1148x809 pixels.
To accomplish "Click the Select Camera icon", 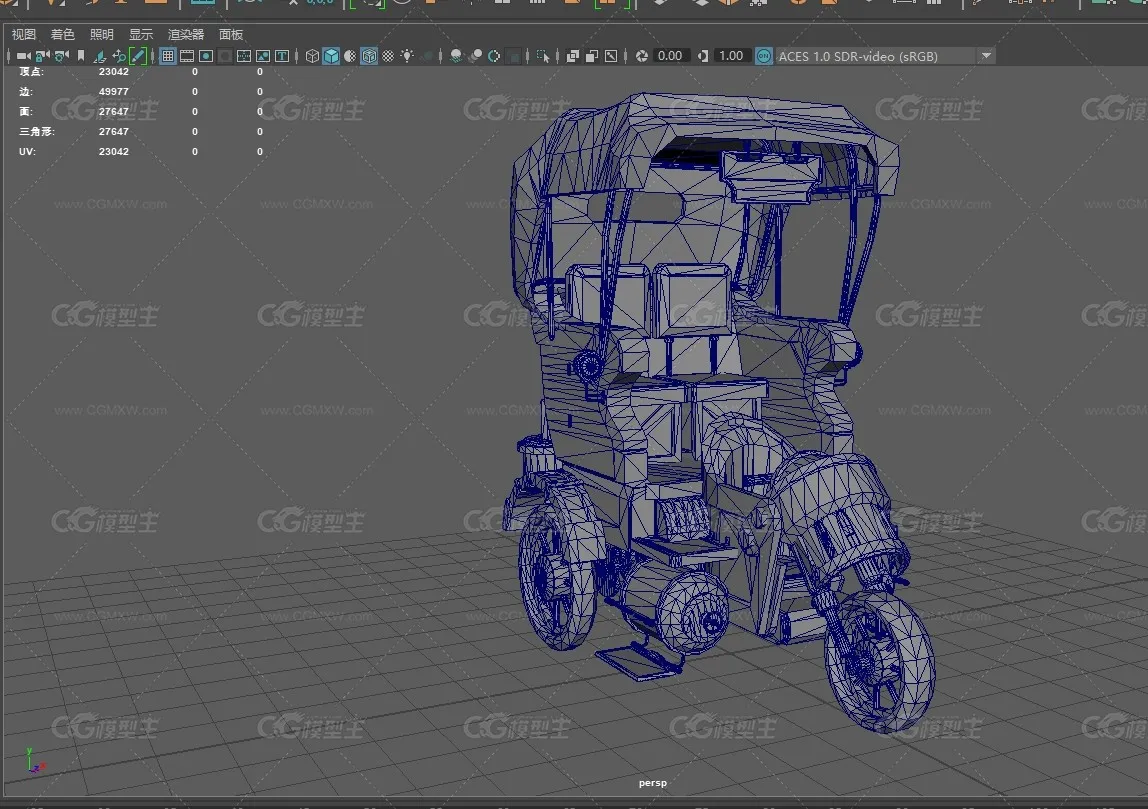I will click(23, 56).
